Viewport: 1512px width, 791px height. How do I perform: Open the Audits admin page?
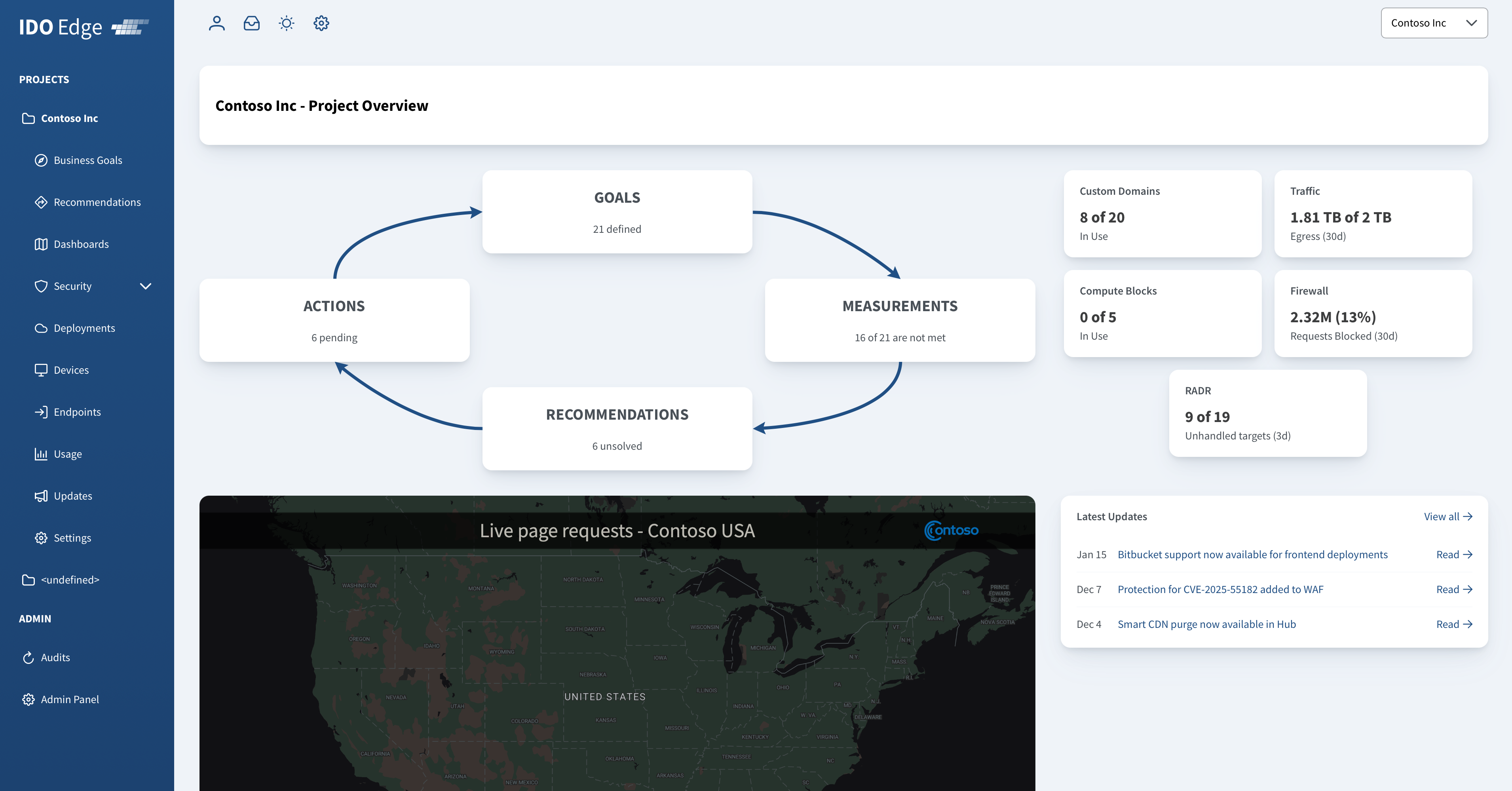[x=55, y=658]
